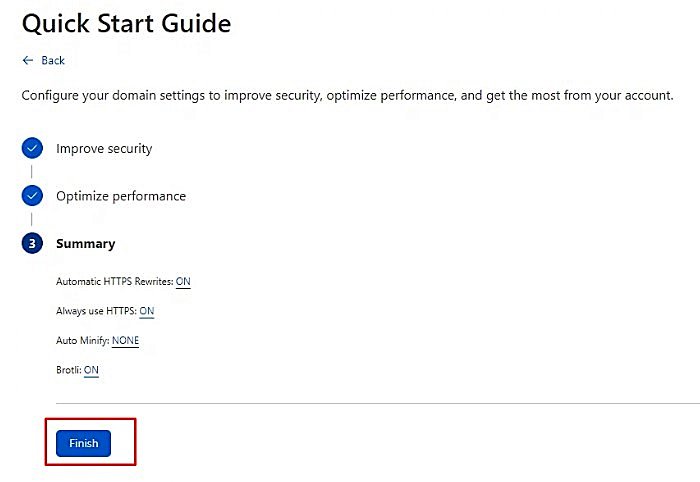Click NONE link for Auto Minify
The image size is (700, 482).
[x=125, y=341]
